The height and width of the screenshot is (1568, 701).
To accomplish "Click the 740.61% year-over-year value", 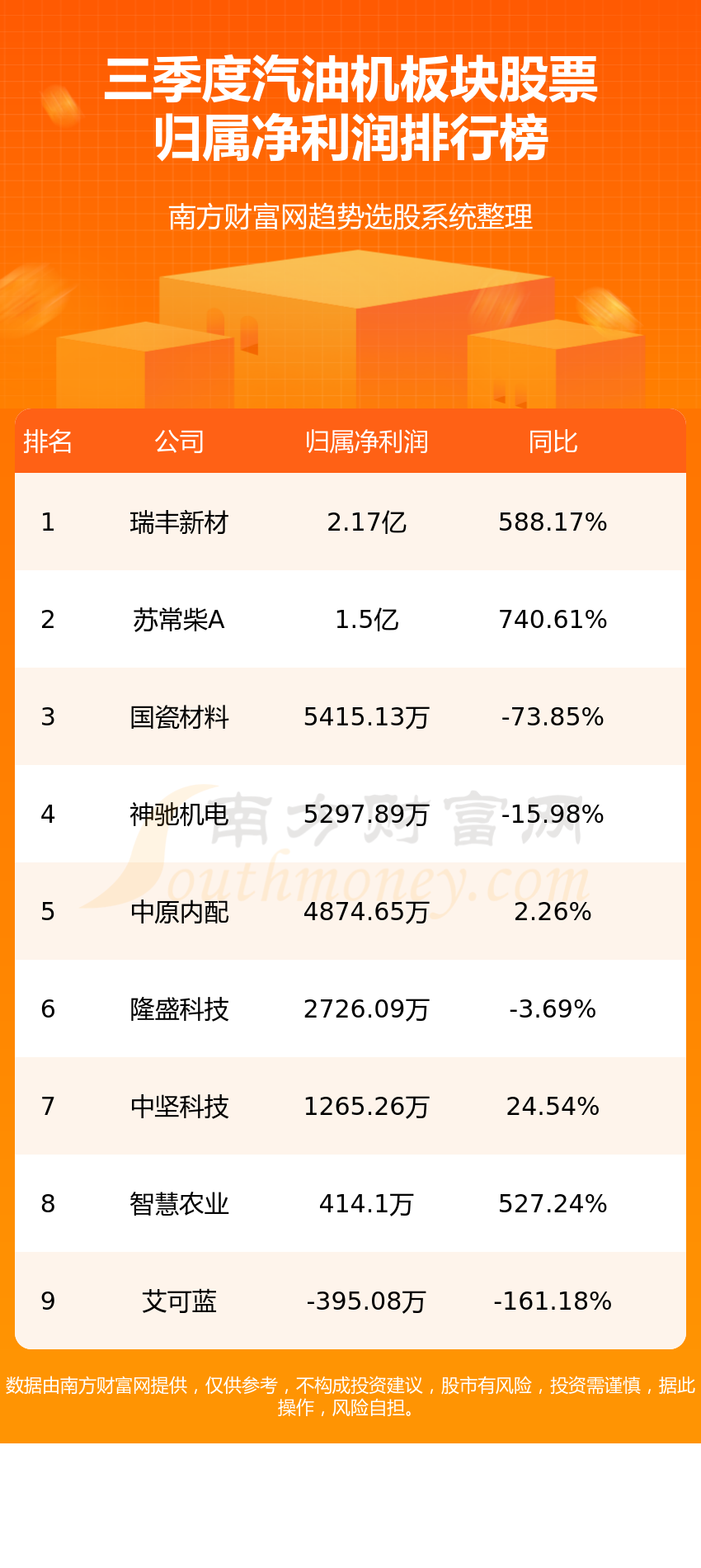I will (x=553, y=620).
